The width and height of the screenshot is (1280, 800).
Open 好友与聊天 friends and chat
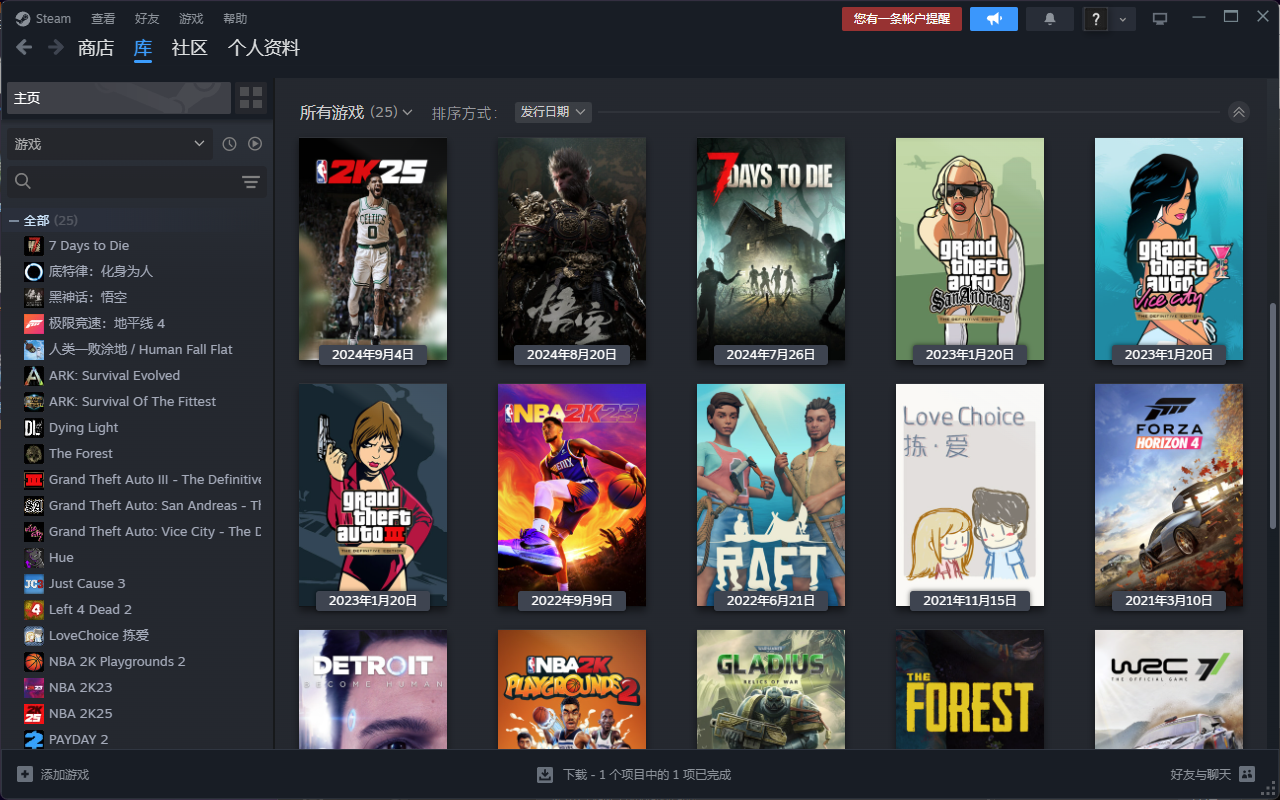pyautogui.click(x=1212, y=774)
